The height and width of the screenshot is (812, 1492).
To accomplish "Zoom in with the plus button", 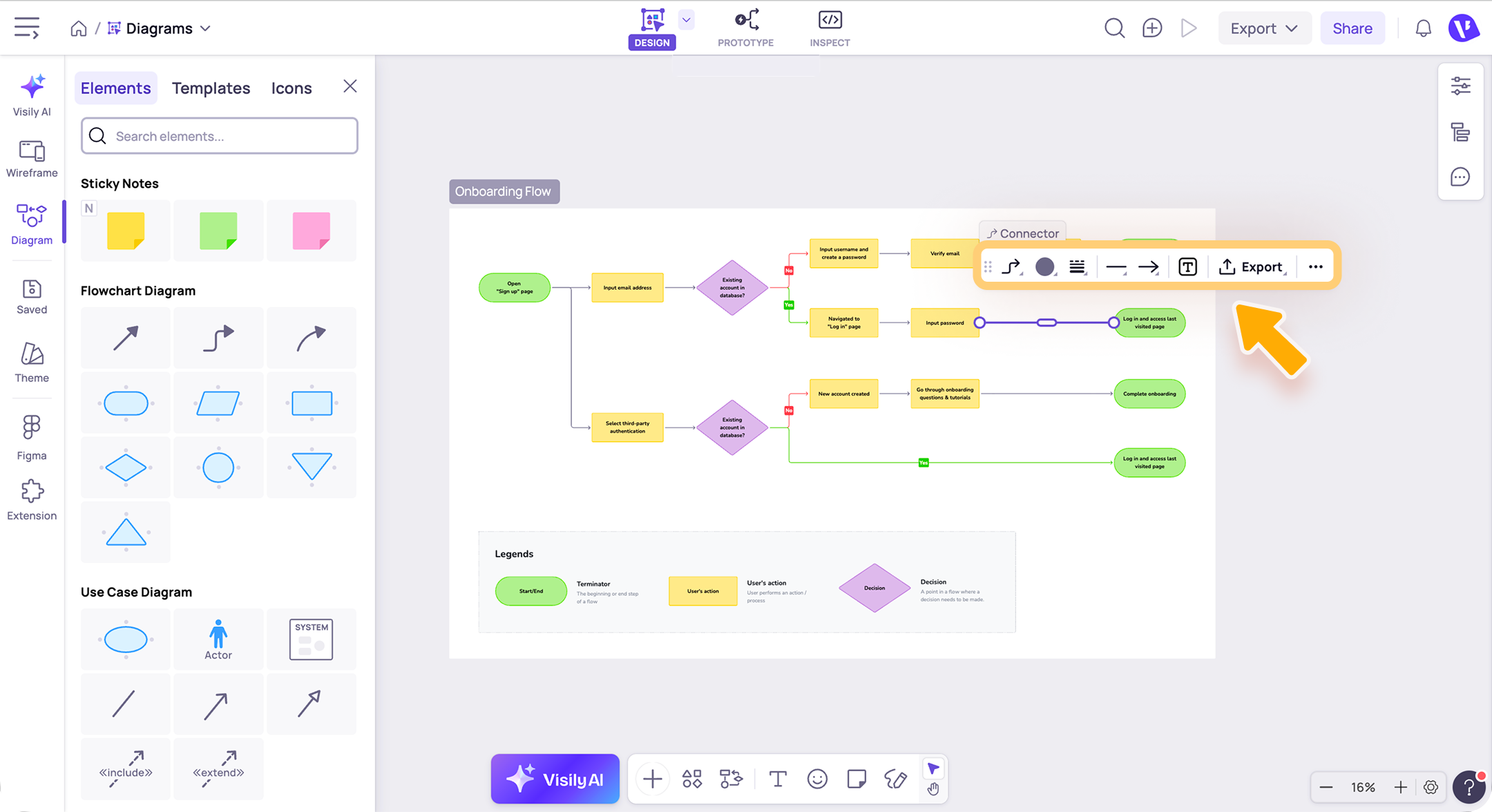I will 1401,787.
